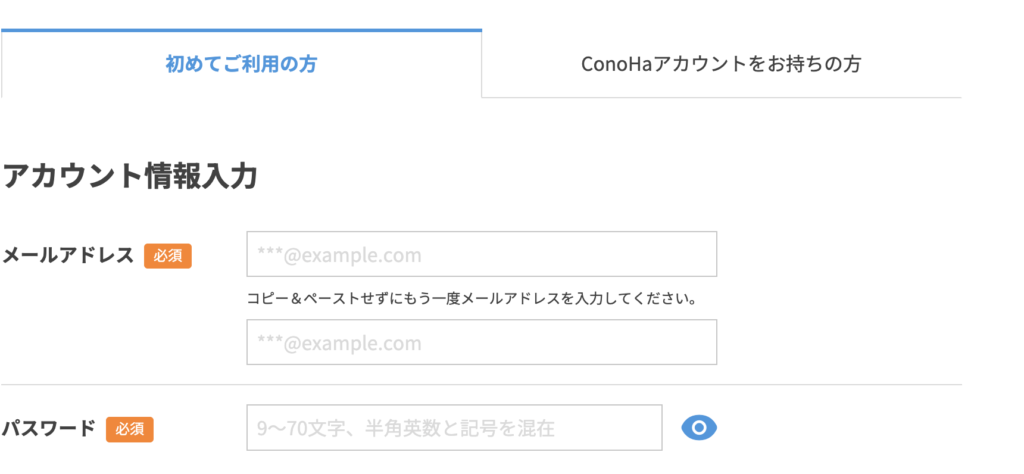Click the 必須 badge beside メールアドレス
1024x474 pixels.
click(x=168, y=256)
